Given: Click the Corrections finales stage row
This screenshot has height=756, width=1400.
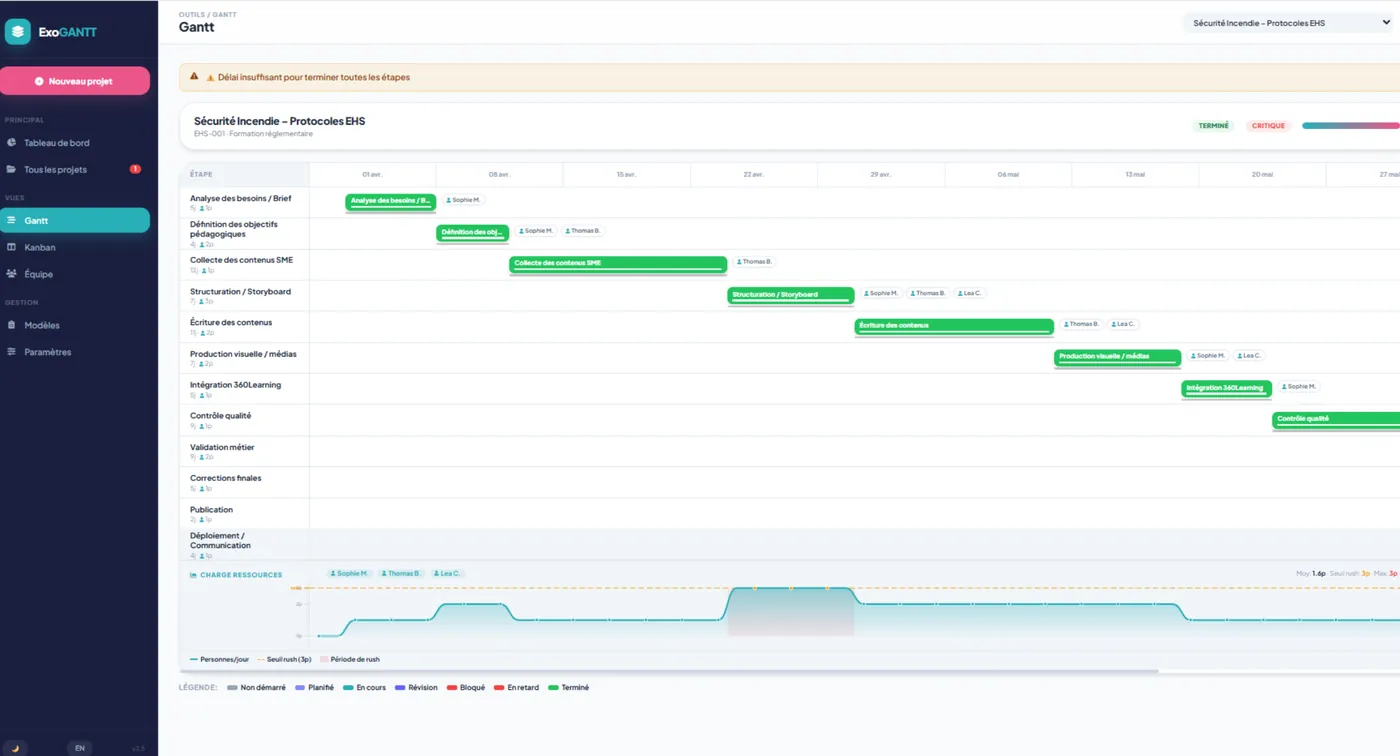Looking at the screenshot, I should point(790,483).
